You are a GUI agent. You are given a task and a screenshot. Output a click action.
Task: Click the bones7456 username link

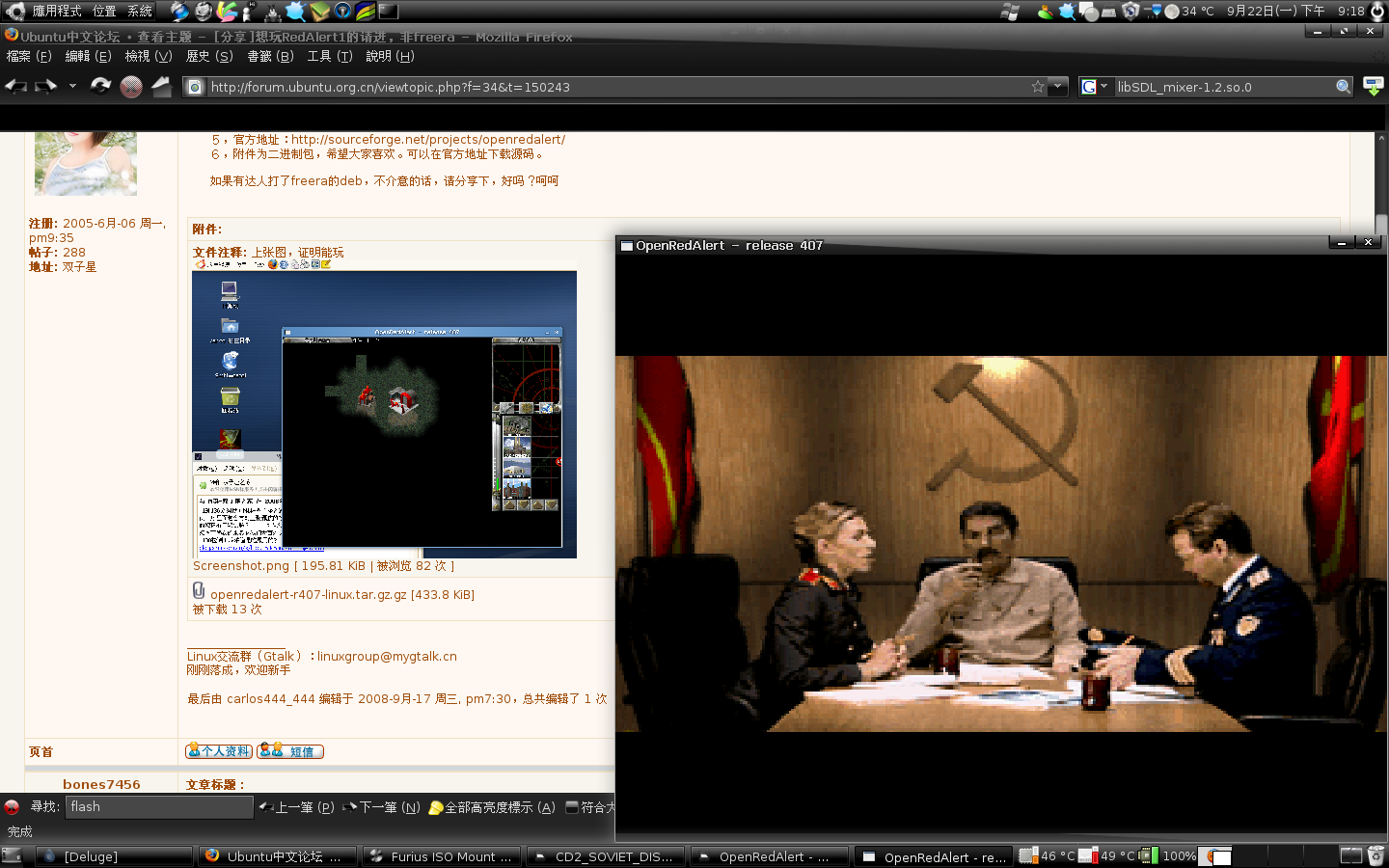[101, 784]
